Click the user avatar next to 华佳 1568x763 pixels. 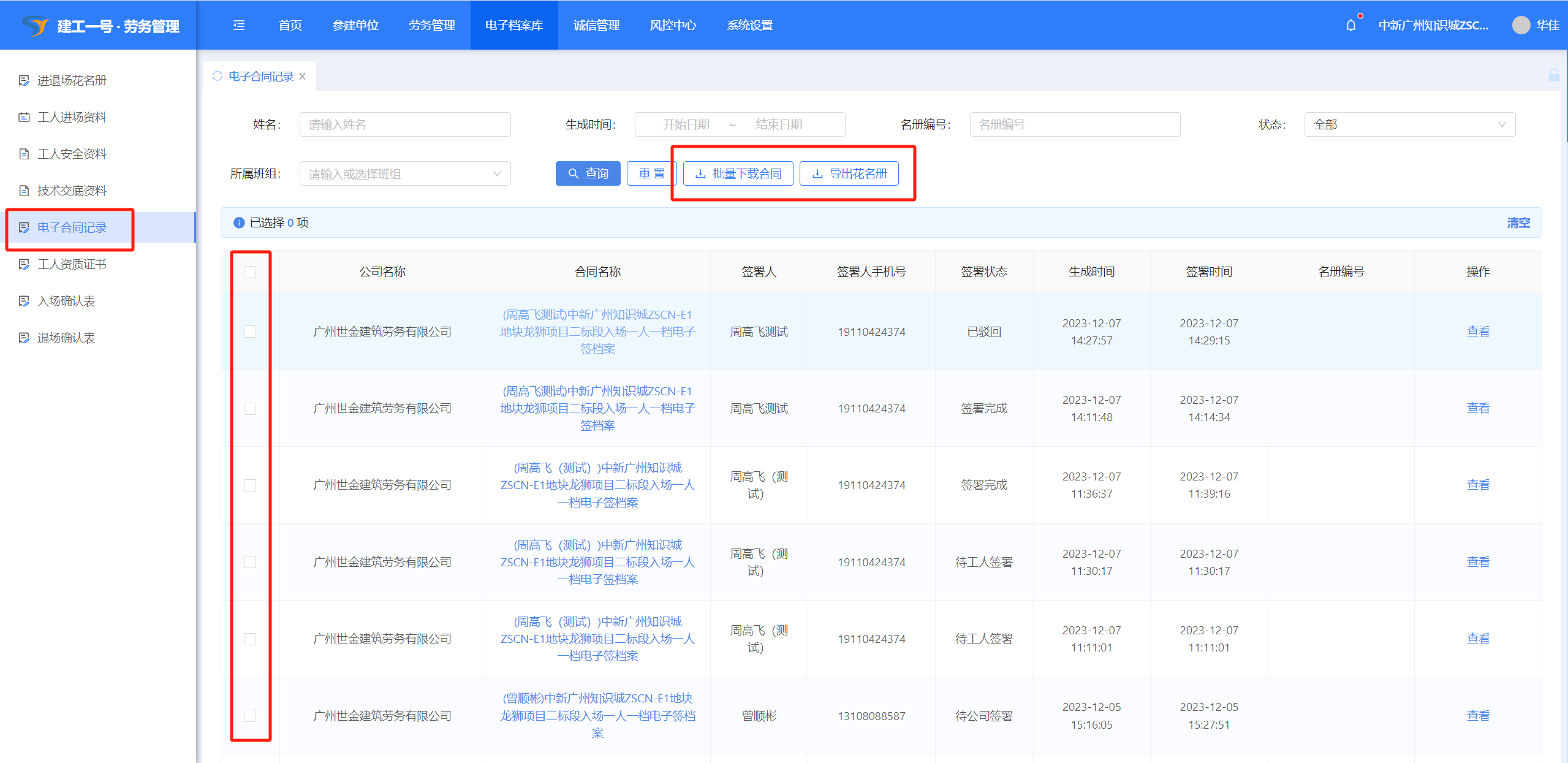pyautogui.click(x=1520, y=25)
